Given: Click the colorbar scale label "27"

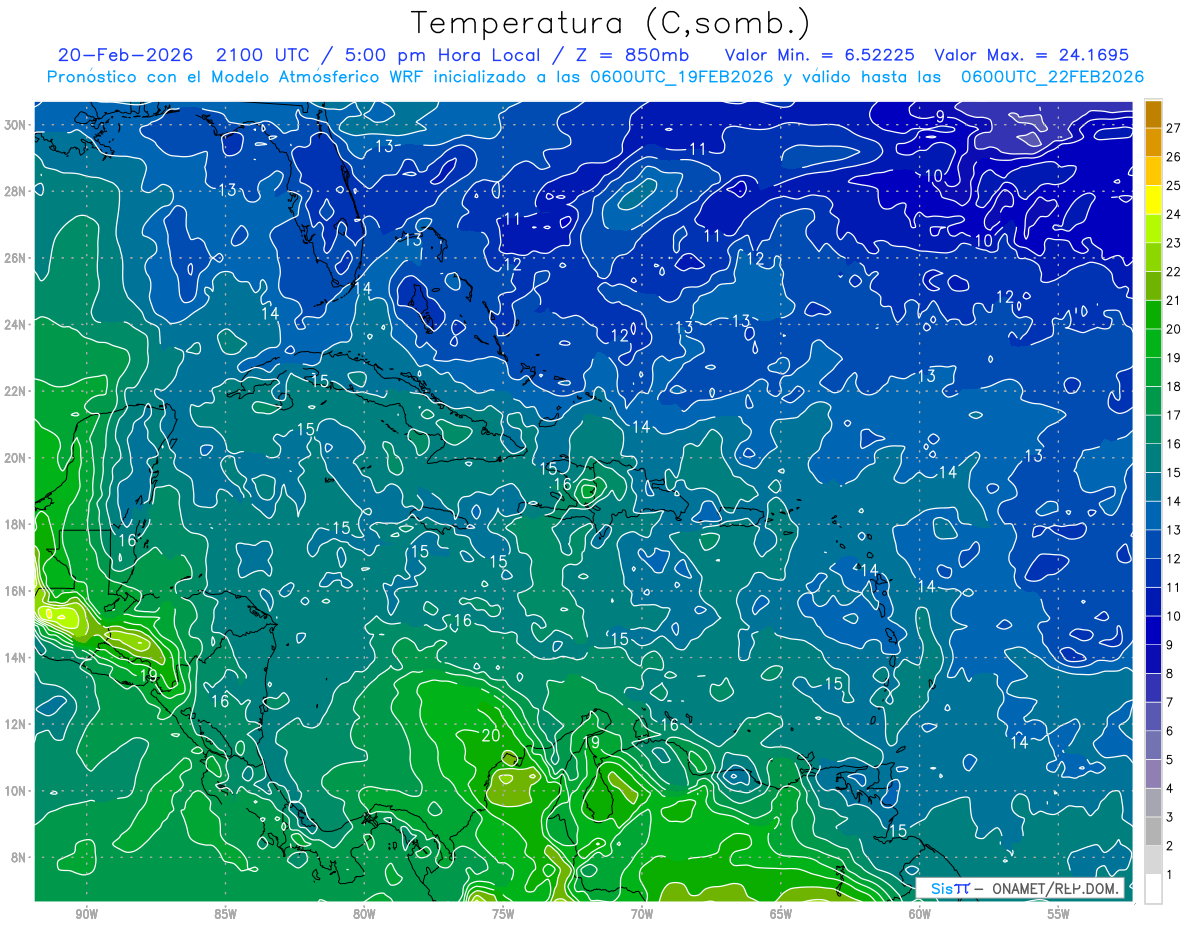Looking at the screenshot, I should [x=1174, y=128].
